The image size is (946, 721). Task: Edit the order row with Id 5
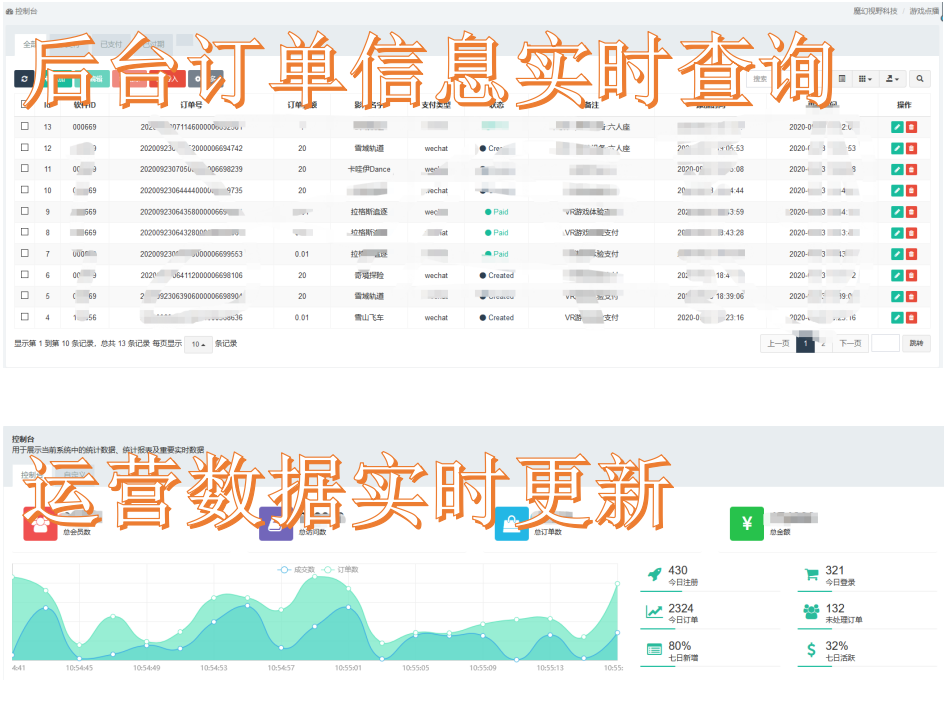[897, 296]
